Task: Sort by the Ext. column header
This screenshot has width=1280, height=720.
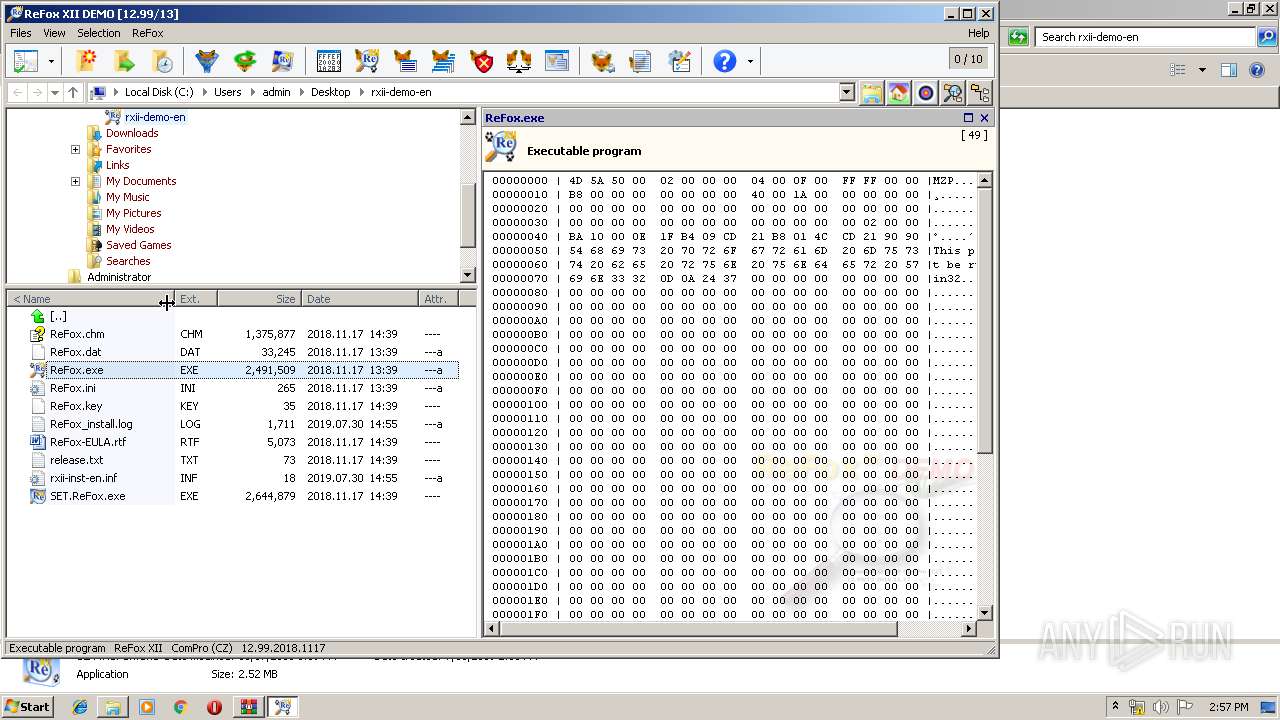Action: pos(196,298)
